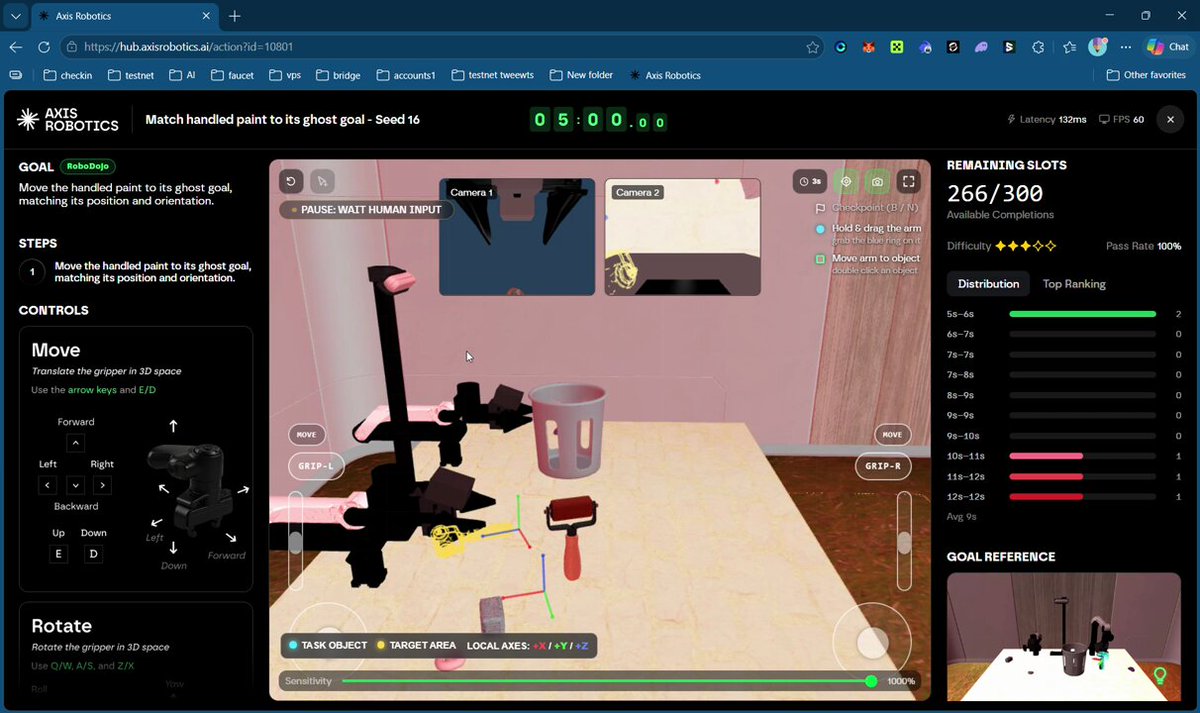Open the bridge bookmarks folder
1200x713 pixels.
point(337,75)
